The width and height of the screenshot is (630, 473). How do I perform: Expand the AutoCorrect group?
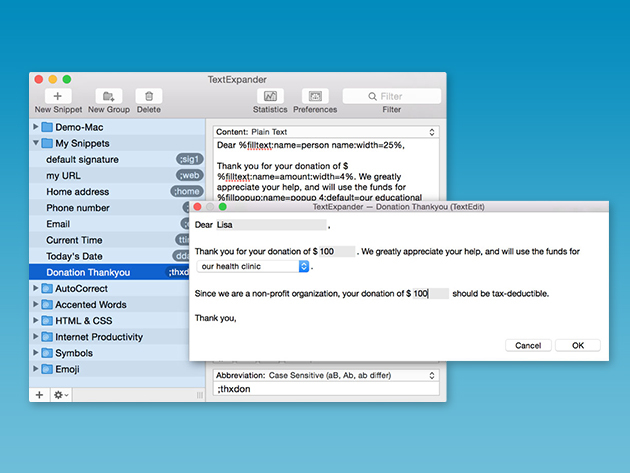click(x=36, y=288)
